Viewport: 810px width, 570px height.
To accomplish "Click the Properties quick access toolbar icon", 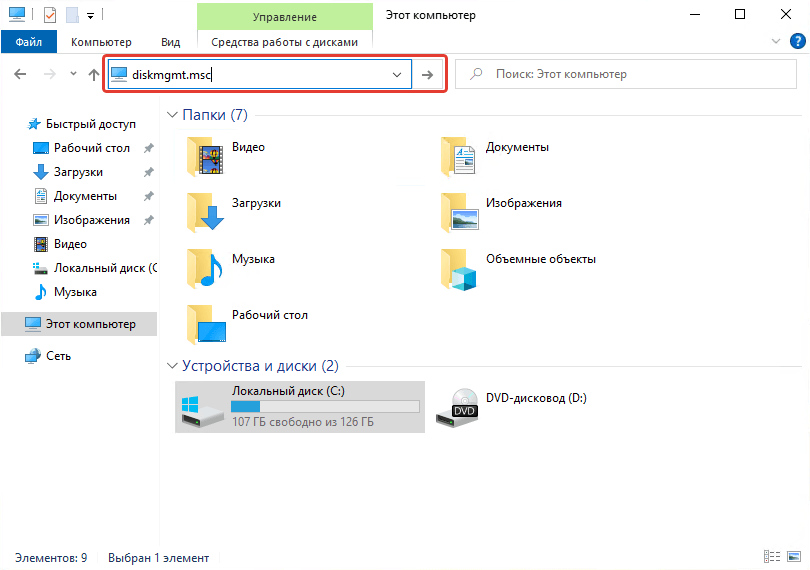I will click(50, 15).
